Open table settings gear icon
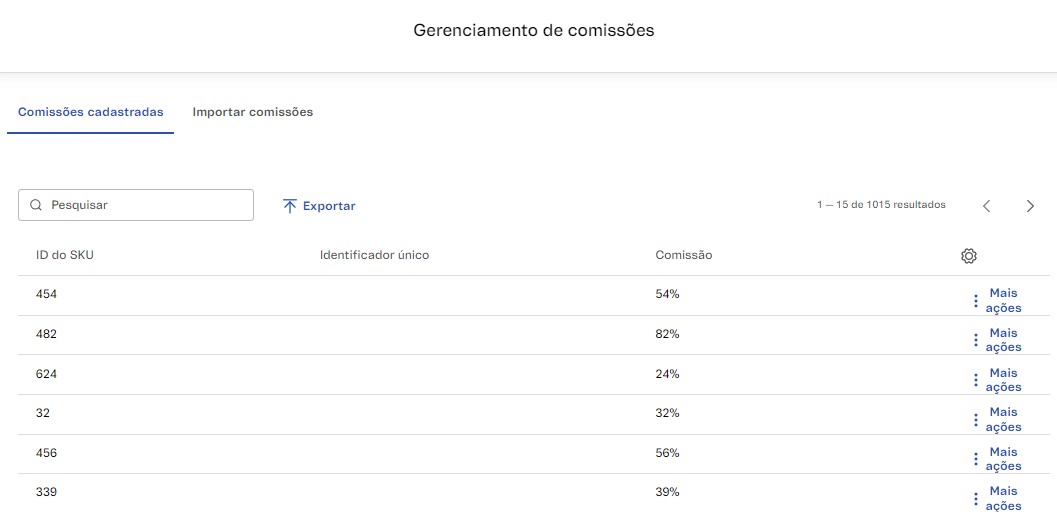 969,256
